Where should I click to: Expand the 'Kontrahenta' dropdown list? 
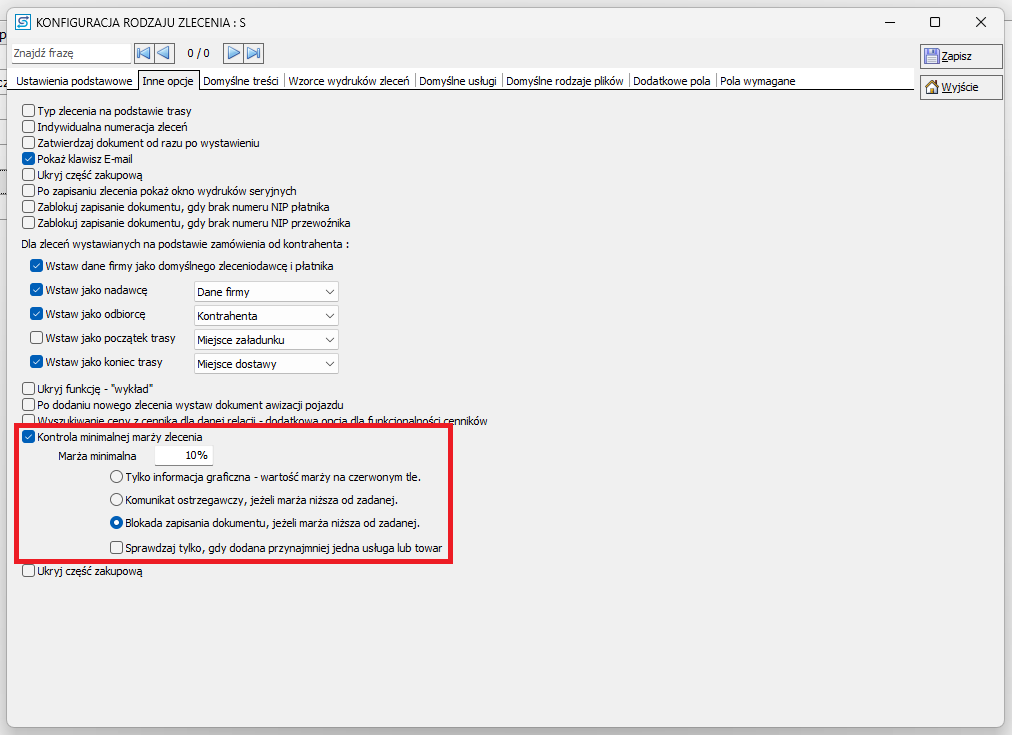pyautogui.click(x=266, y=316)
